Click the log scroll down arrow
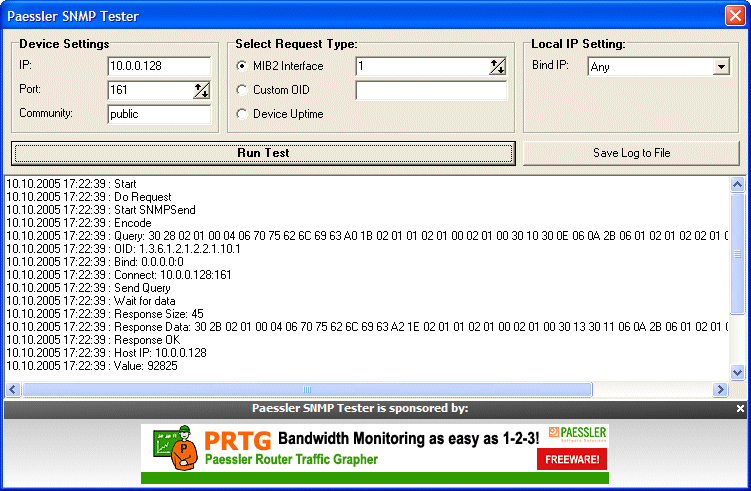Image resolution: width=751 pixels, height=491 pixels. [738, 372]
